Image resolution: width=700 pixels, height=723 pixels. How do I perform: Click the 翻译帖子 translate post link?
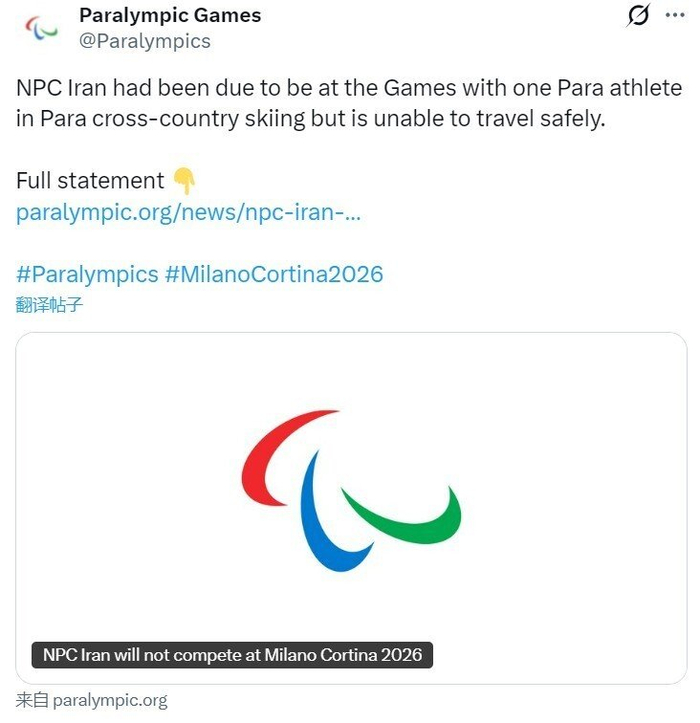pyautogui.click(x=49, y=305)
